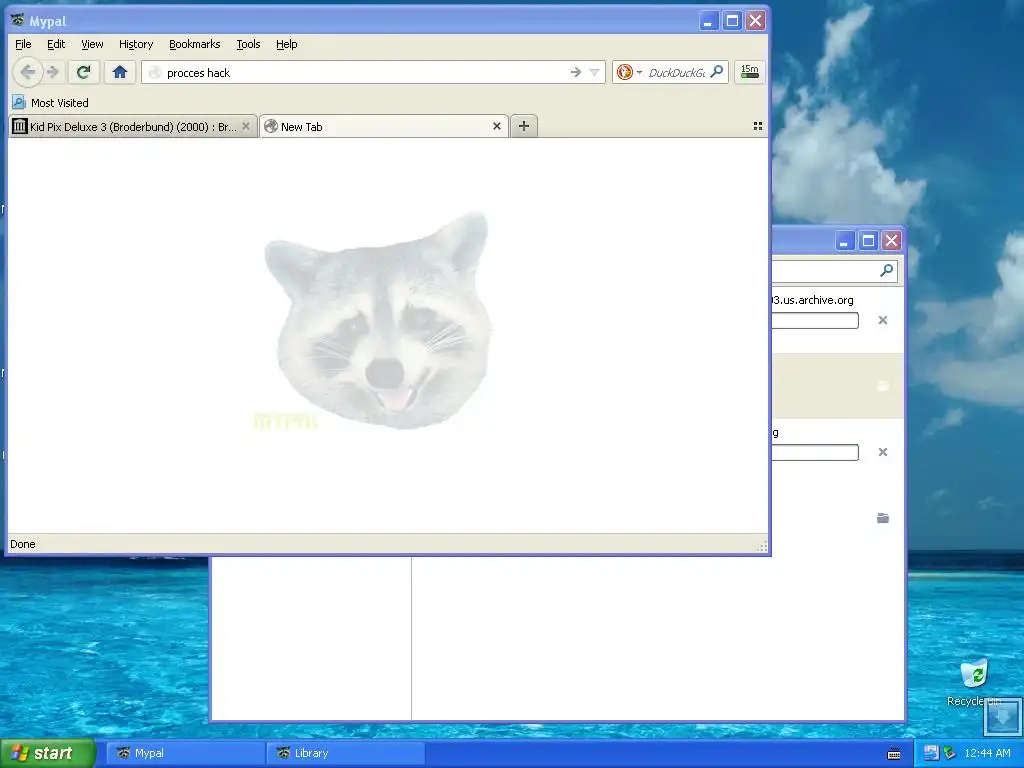Click the Safely Remove Hardware tray icon
This screenshot has width=1024, height=768.
click(x=950, y=753)
